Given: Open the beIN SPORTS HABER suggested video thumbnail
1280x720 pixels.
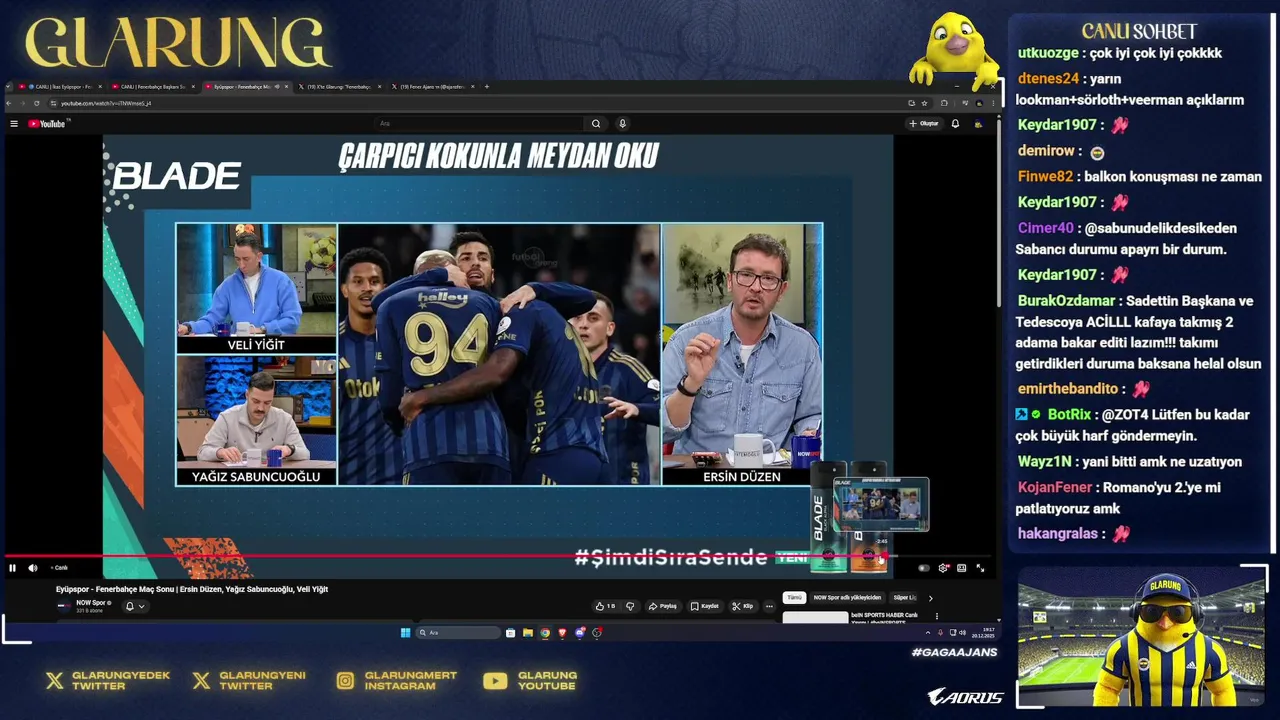Looking at the screenshot, I should (815, 617).
